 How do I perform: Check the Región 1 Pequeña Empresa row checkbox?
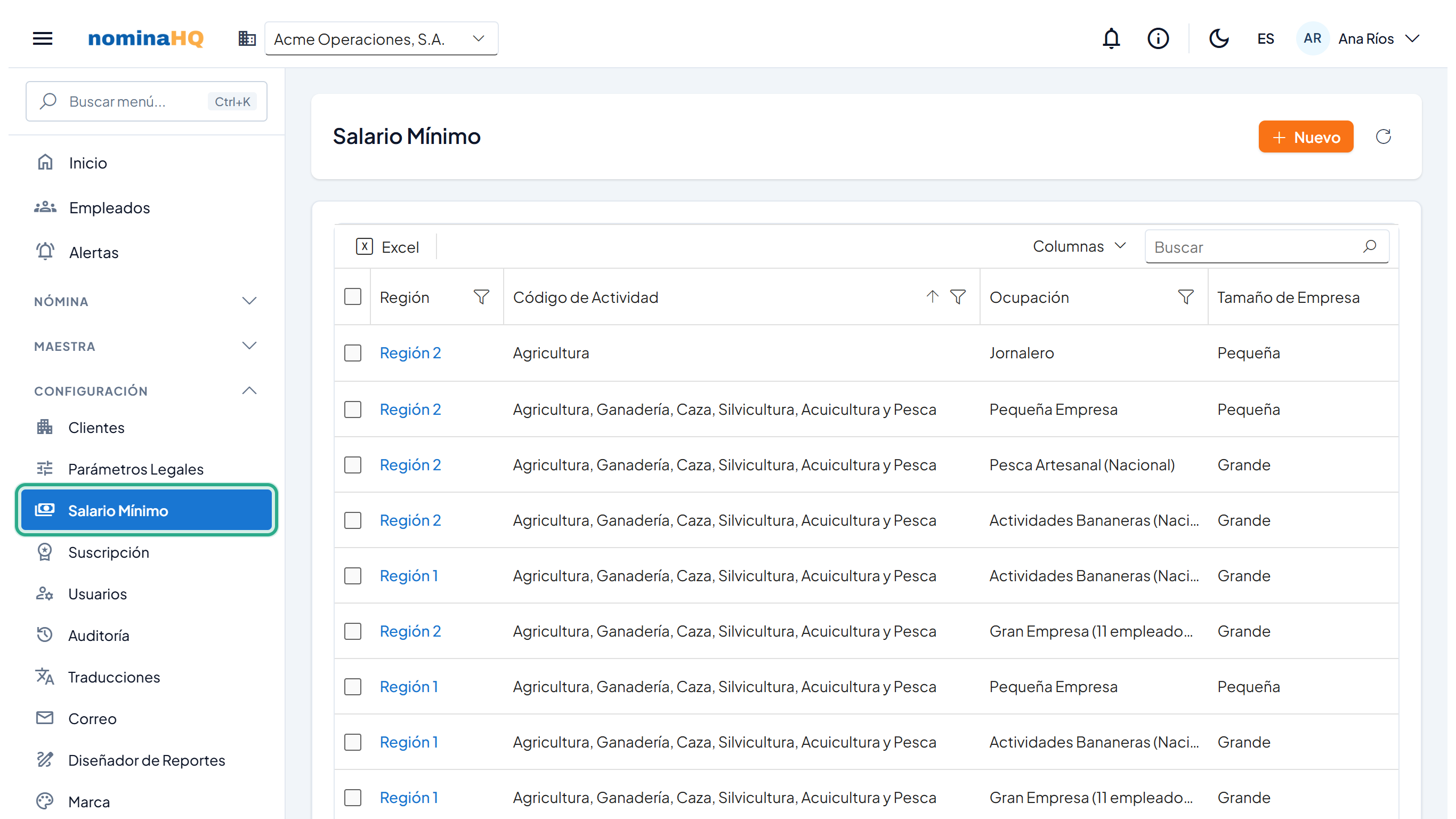click(353, 687)
